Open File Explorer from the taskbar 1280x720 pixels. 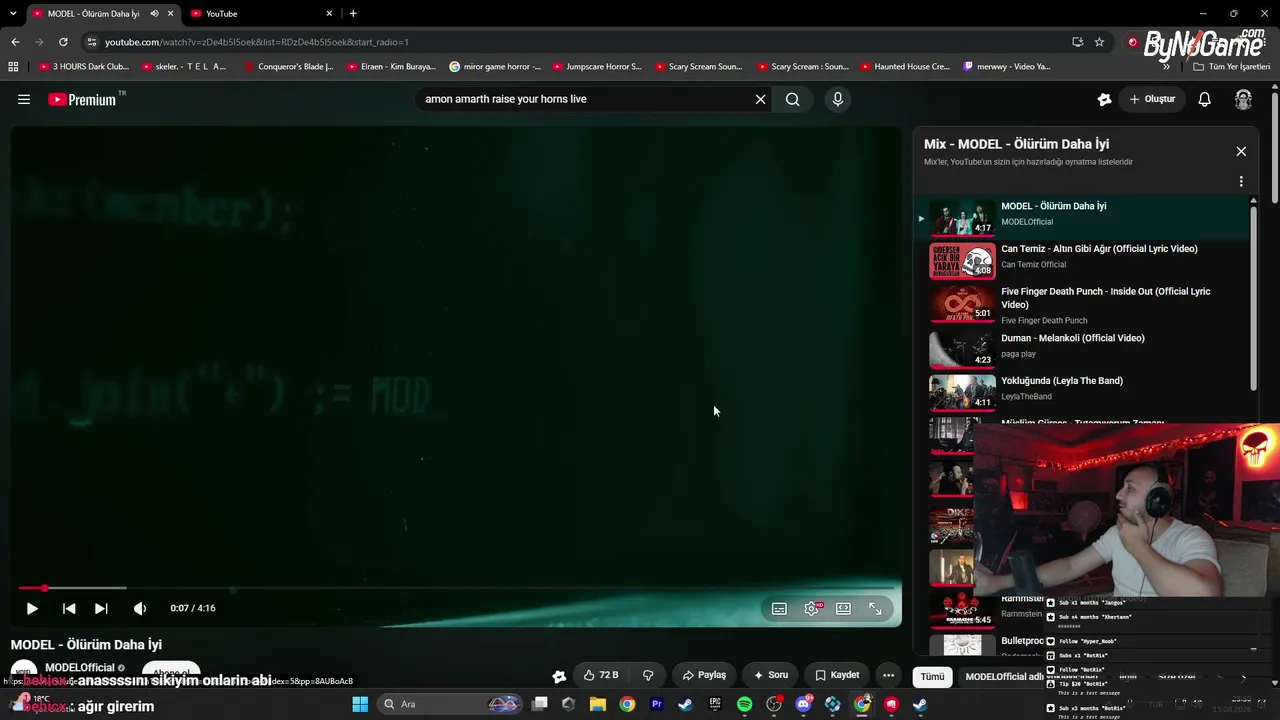pyautogui.click(x=598, y=704)
